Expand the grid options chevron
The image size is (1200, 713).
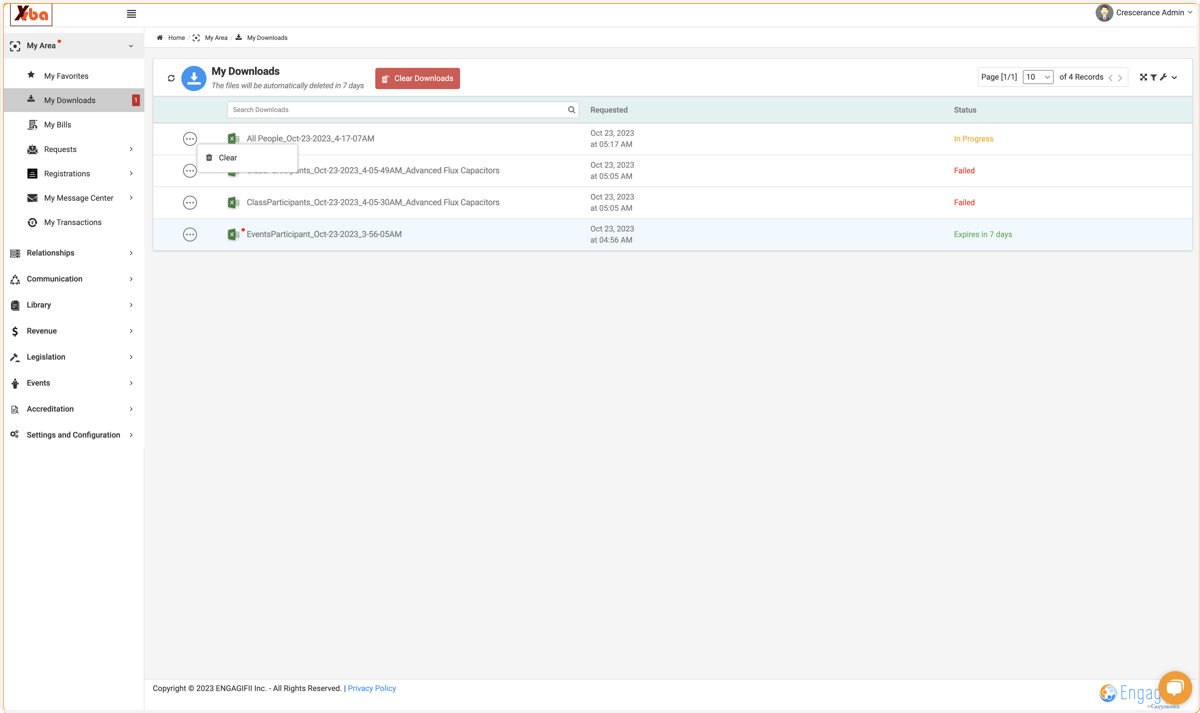click(1174, 78)
